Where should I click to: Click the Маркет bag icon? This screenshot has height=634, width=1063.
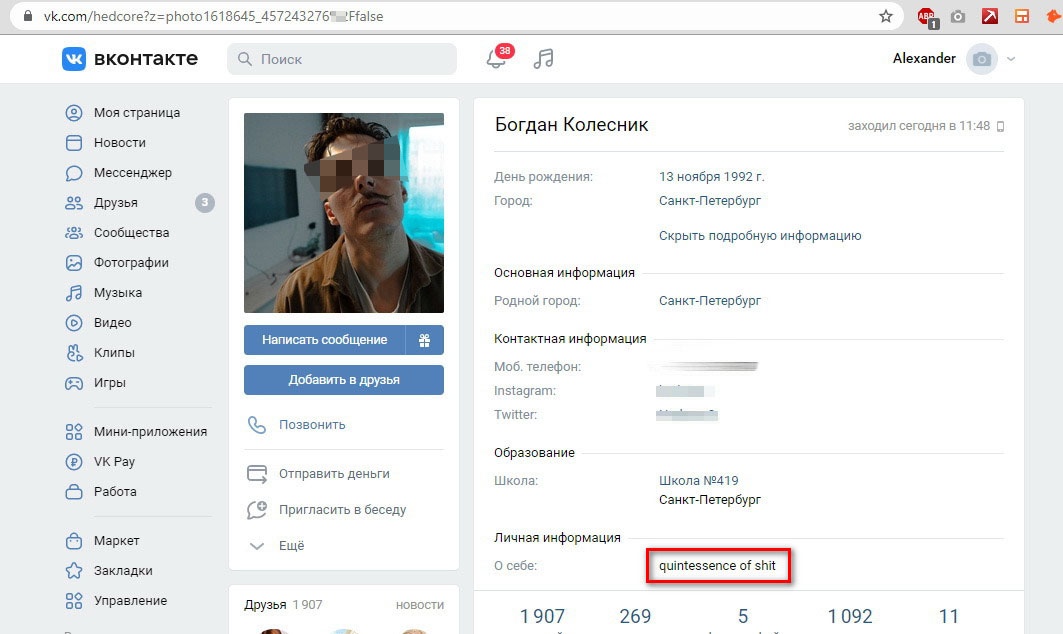pos(73,541)
